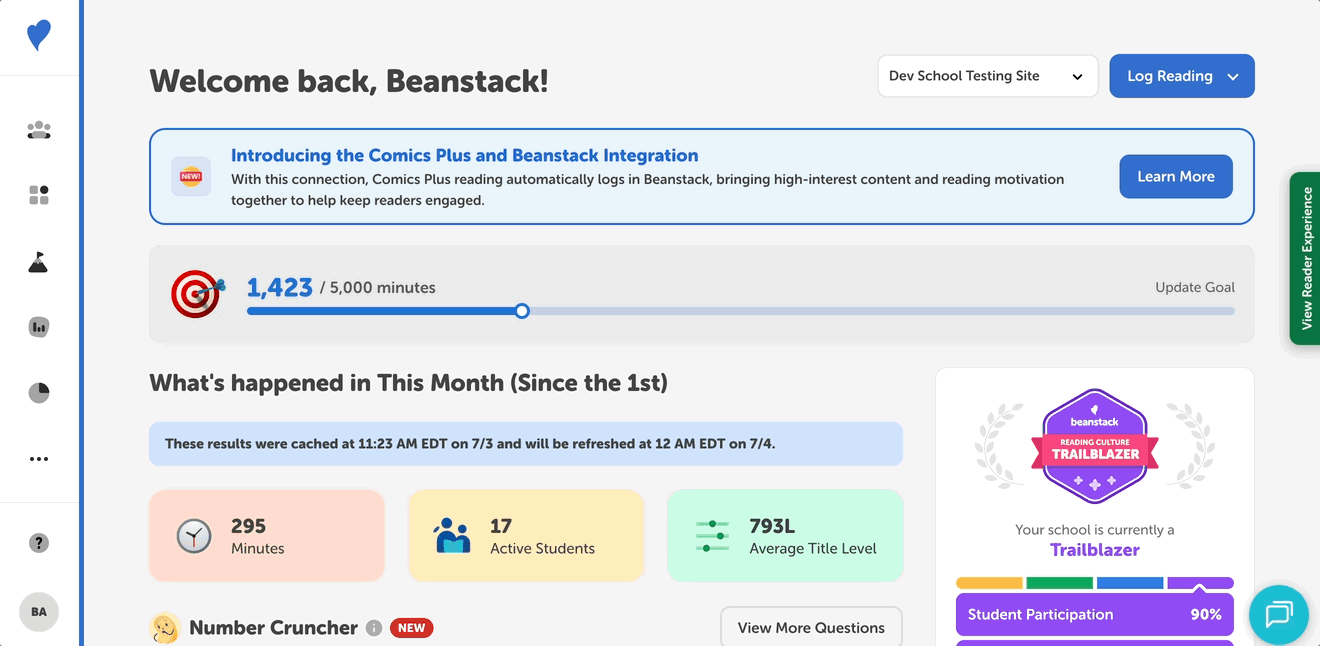Expand the Student Participation 90% bar
The width and height of the screenshot is (1320, 646).
(1095, 615)
